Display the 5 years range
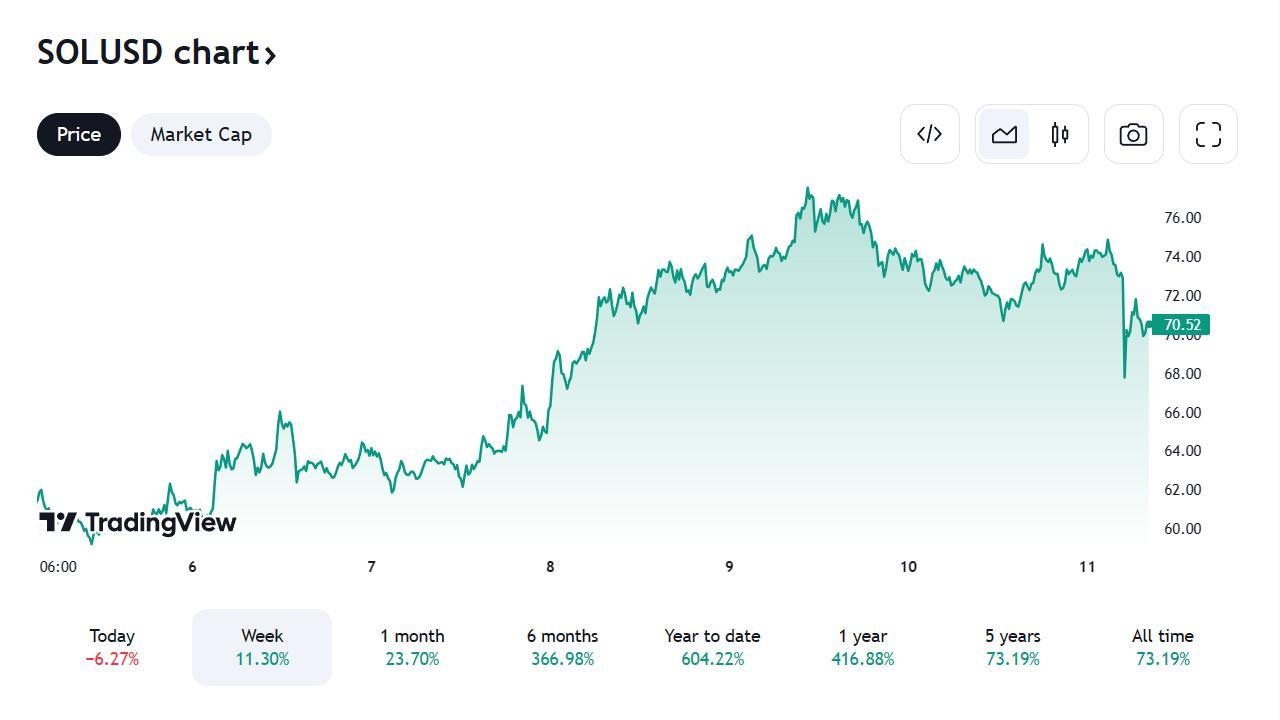Viewport: 1280px width, 720px height. click(x=1012, y=647)
